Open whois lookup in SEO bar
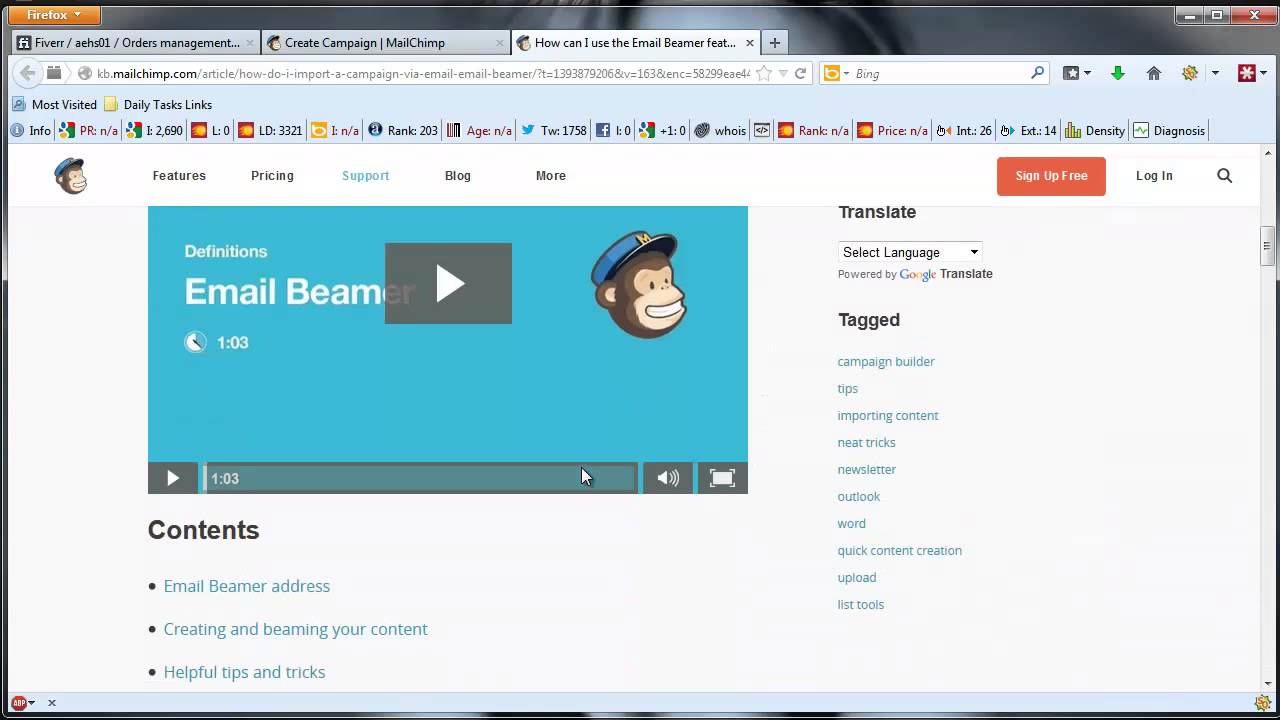The height and width of the screenshot is (720, 1280). tap(720, 130)
